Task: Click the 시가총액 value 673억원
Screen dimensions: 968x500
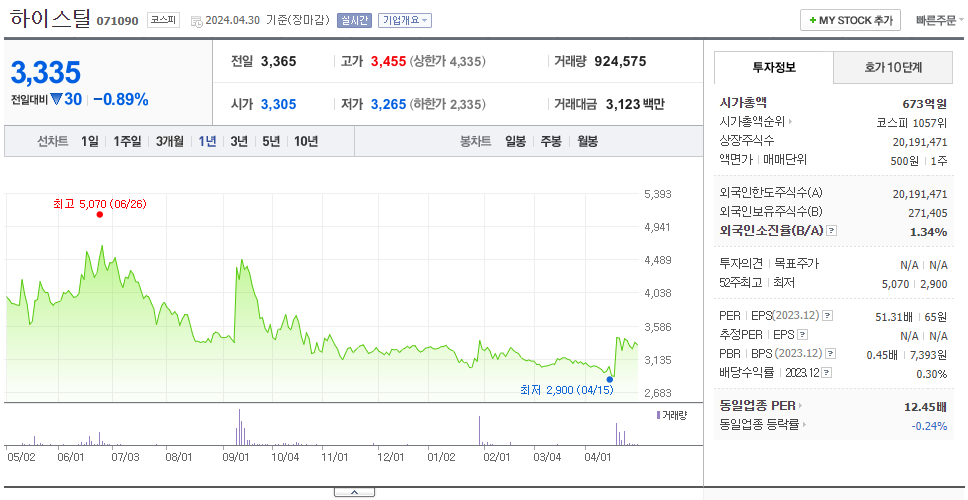Action: coord(925,104)
